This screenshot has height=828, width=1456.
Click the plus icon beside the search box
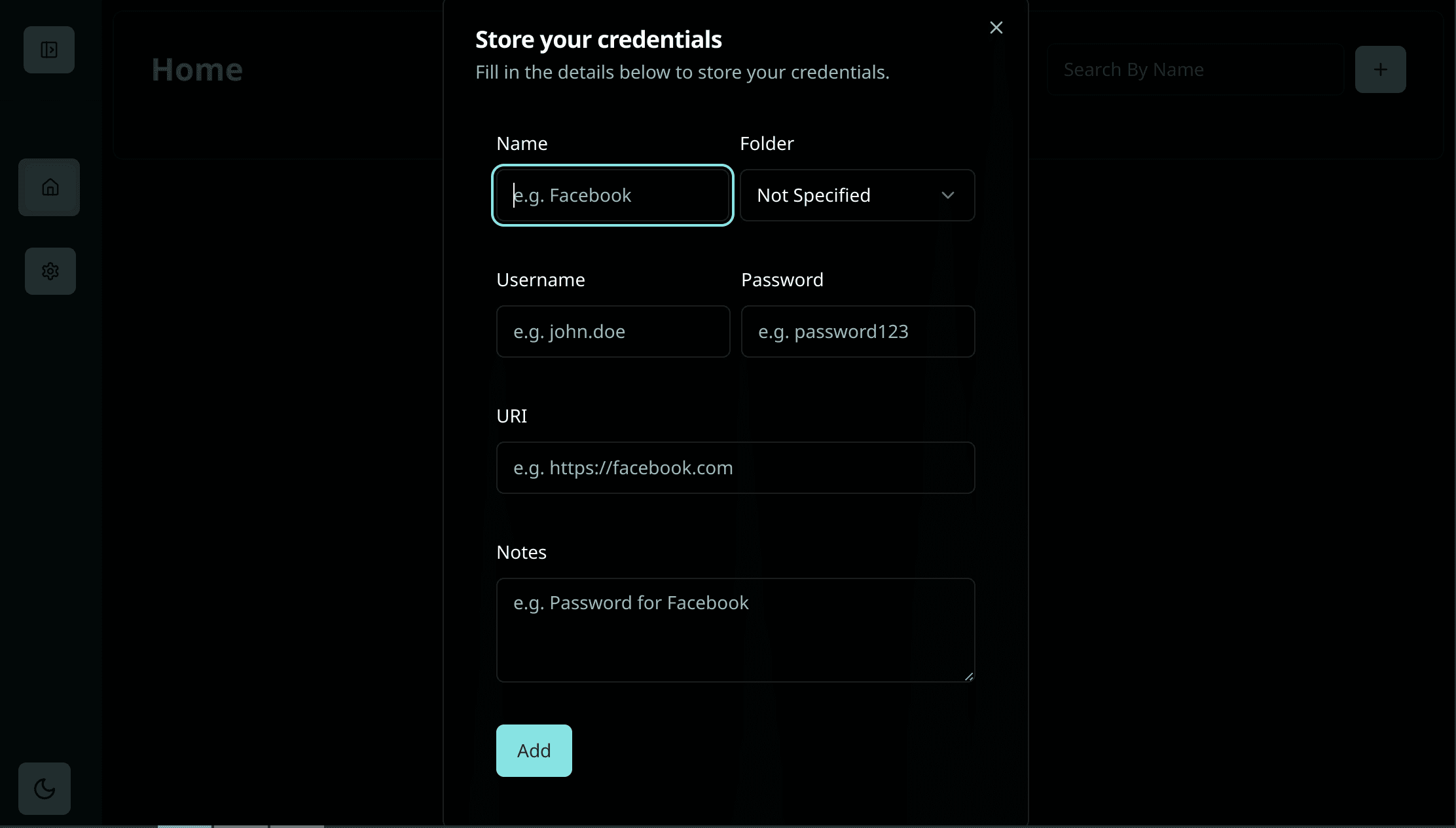(1380, 69)
